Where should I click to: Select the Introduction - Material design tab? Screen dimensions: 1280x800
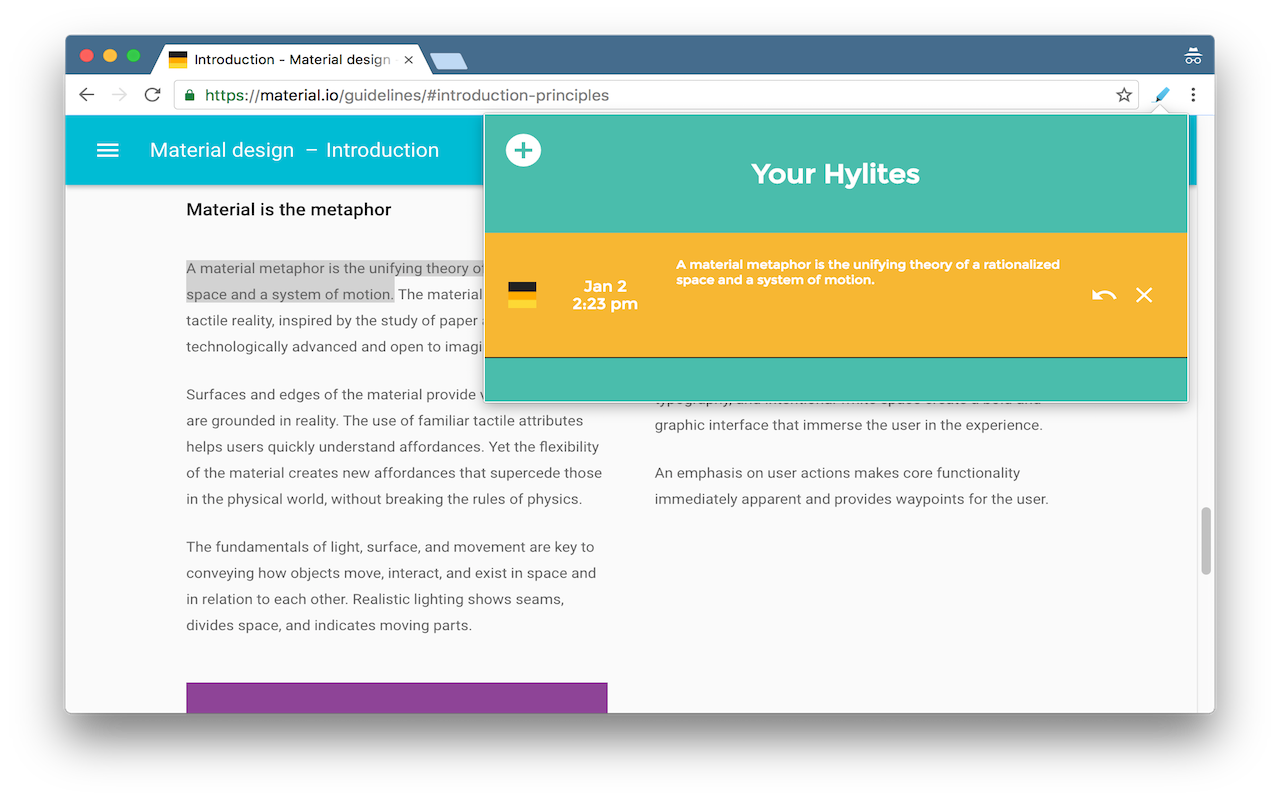click(290, 60)
